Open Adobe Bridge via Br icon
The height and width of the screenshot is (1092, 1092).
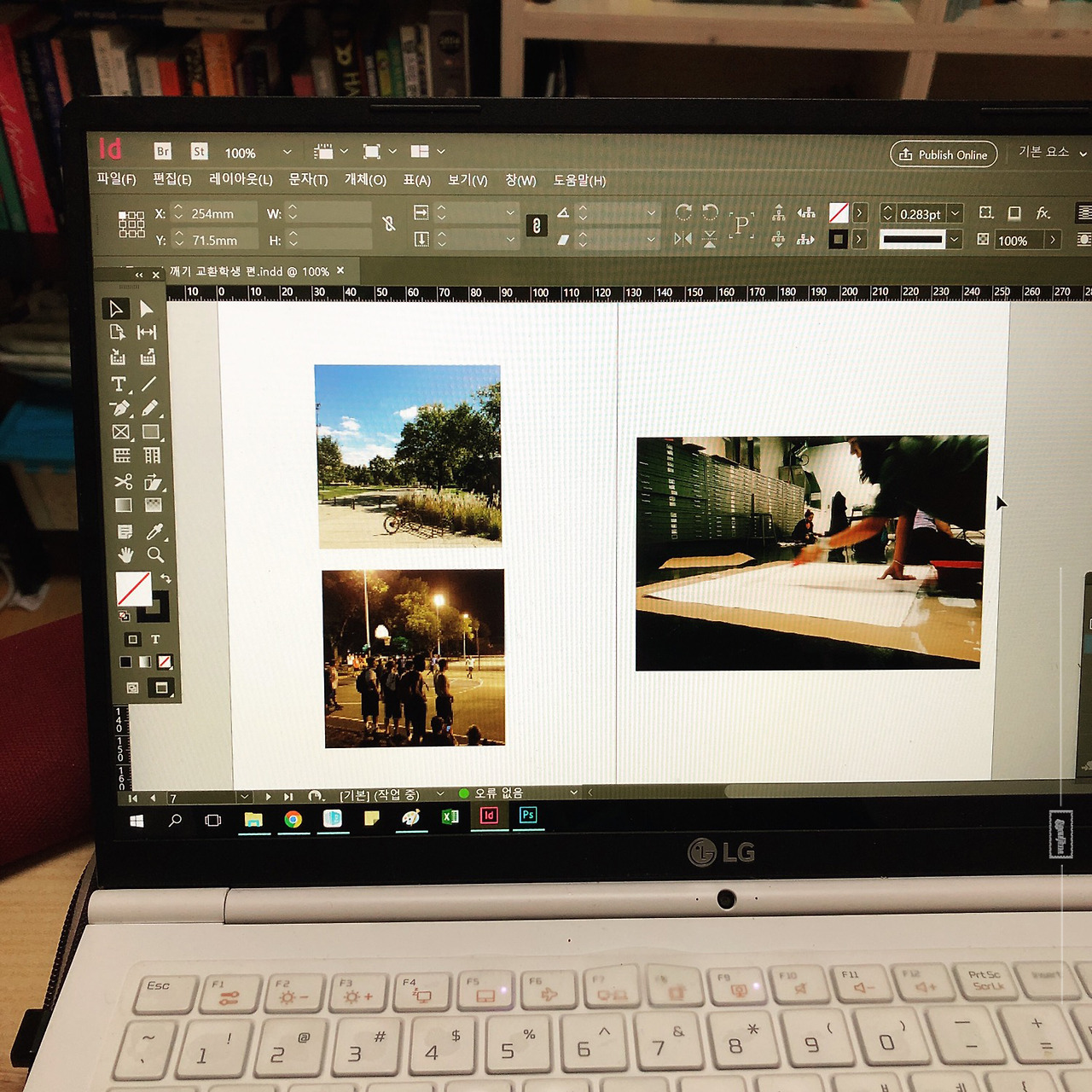(162, 151)
